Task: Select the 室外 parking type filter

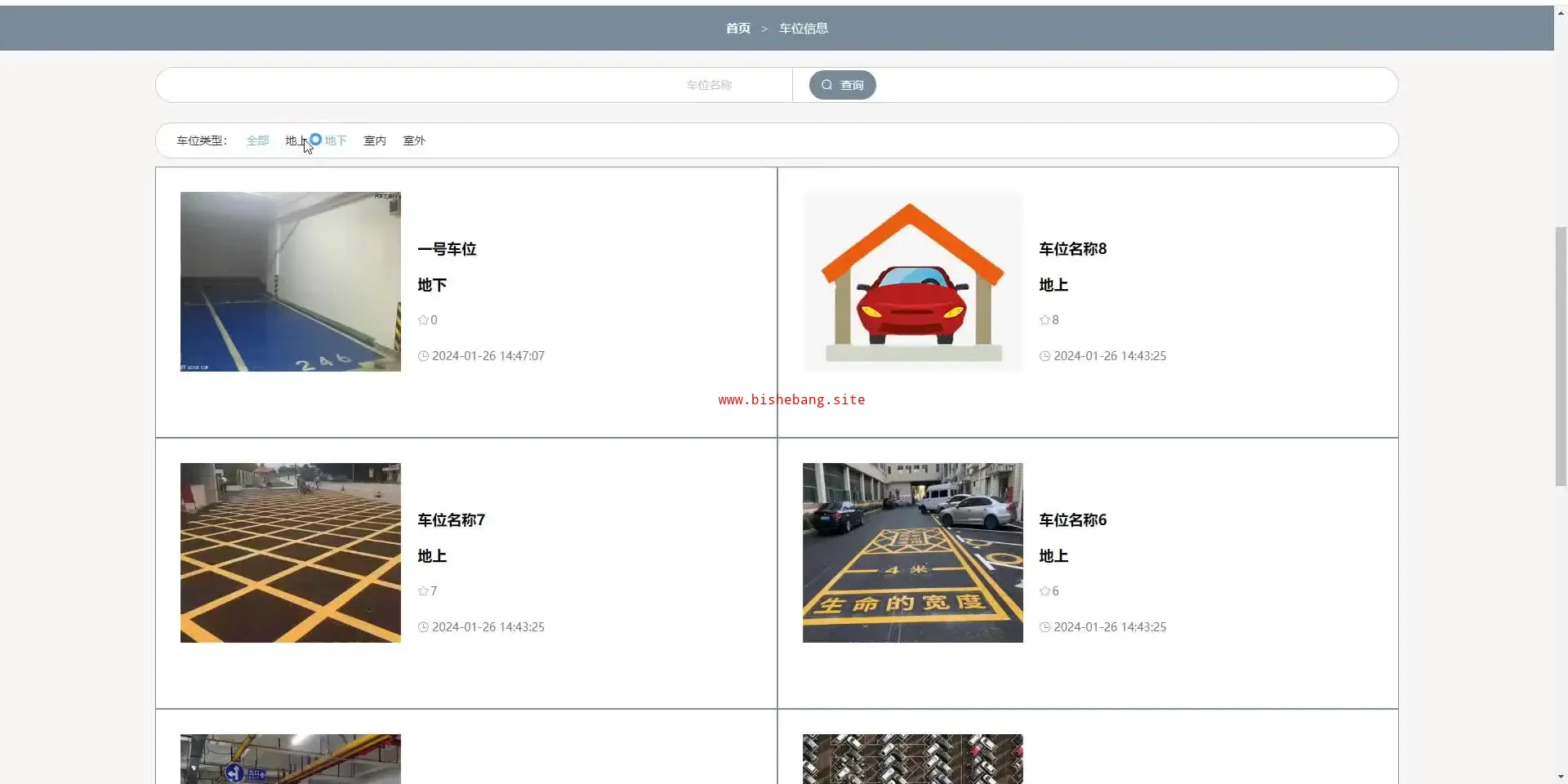Action: coord(414,140)
